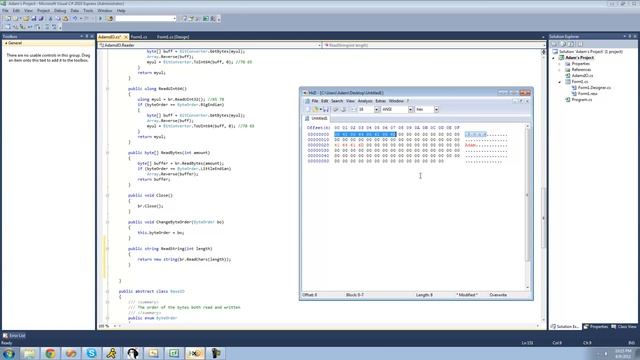Viewport: 640px width, 360px height.
Task: Close the AdamsIO.cs tab with its X
Action: point(126,37)
